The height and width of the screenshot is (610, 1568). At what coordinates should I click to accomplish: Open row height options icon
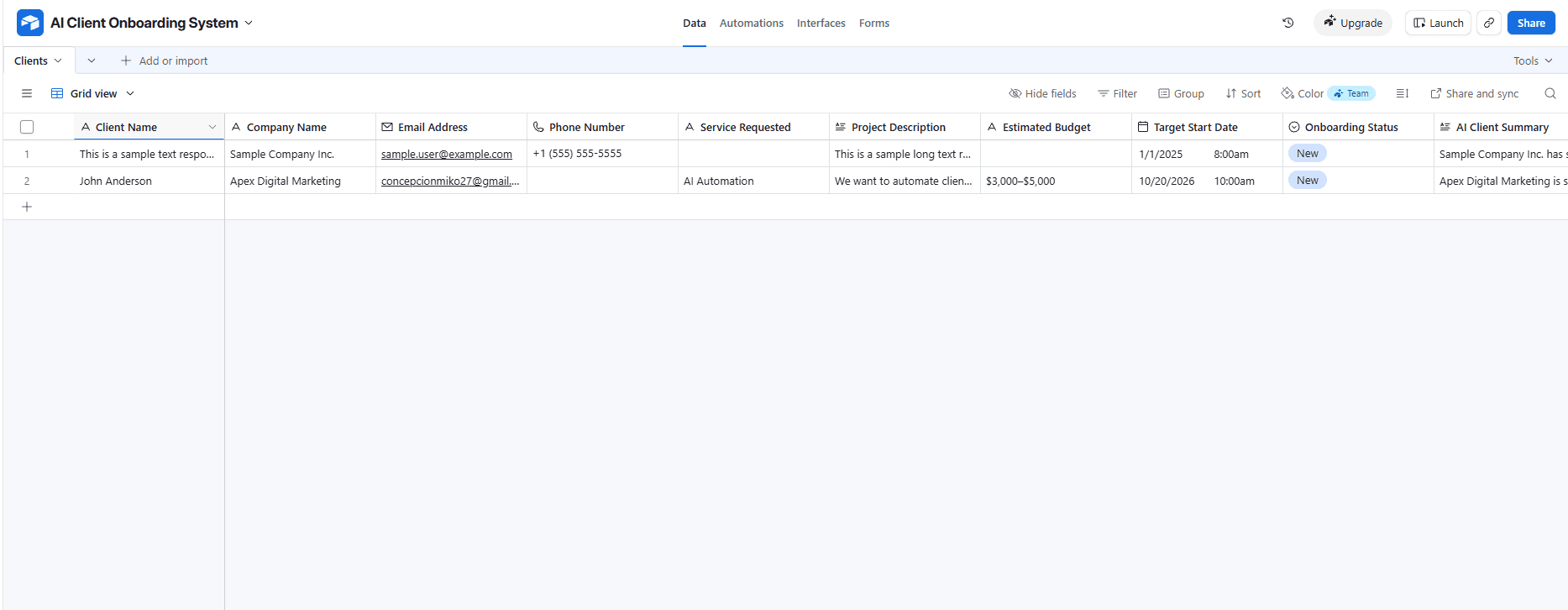pyautogui.click(x=1403, y=93)
